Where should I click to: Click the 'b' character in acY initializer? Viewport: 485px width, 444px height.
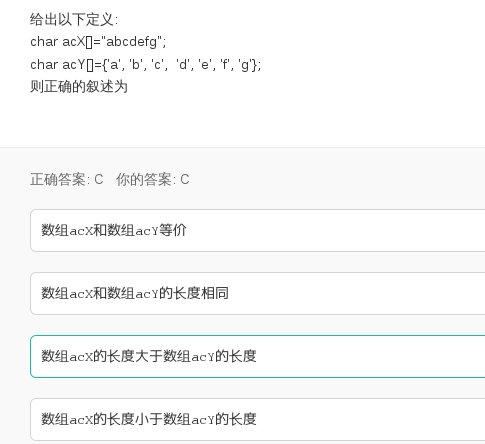click(136, 64)
